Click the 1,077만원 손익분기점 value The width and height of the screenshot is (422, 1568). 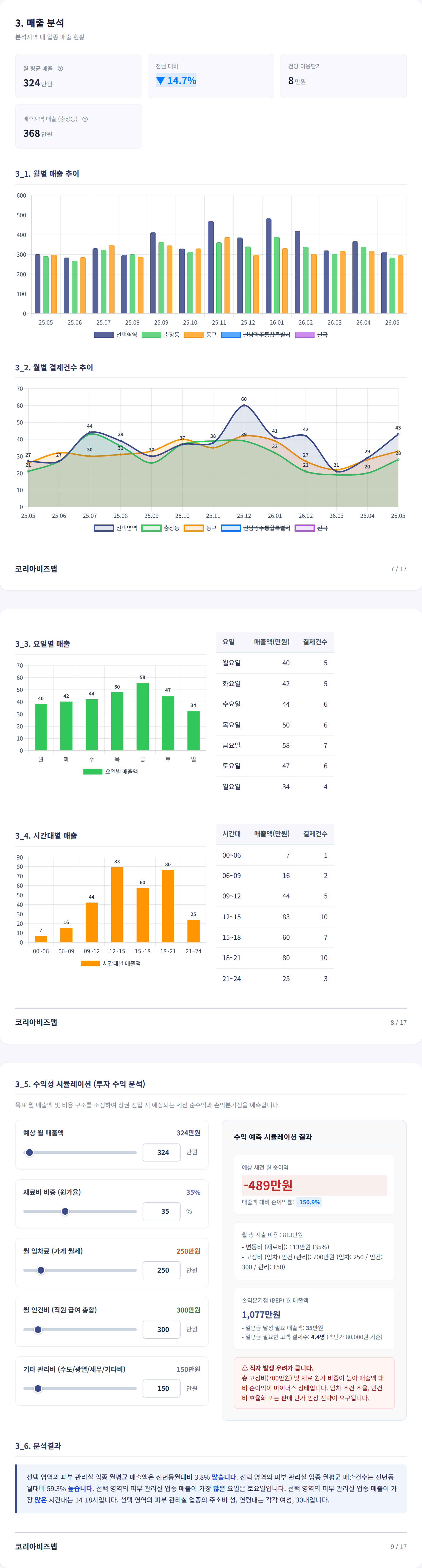(x=261, y=1314)
